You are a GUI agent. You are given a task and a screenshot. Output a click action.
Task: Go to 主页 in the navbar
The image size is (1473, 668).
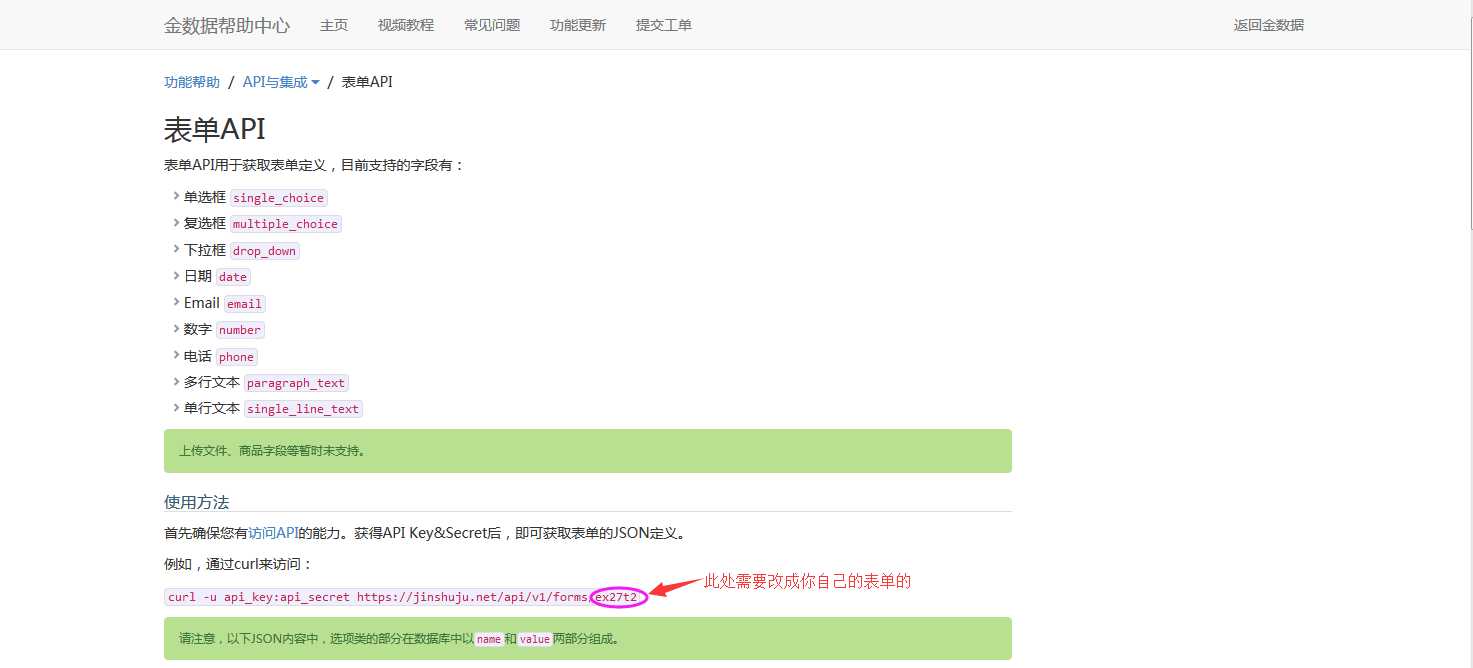(x=334, y=25)
